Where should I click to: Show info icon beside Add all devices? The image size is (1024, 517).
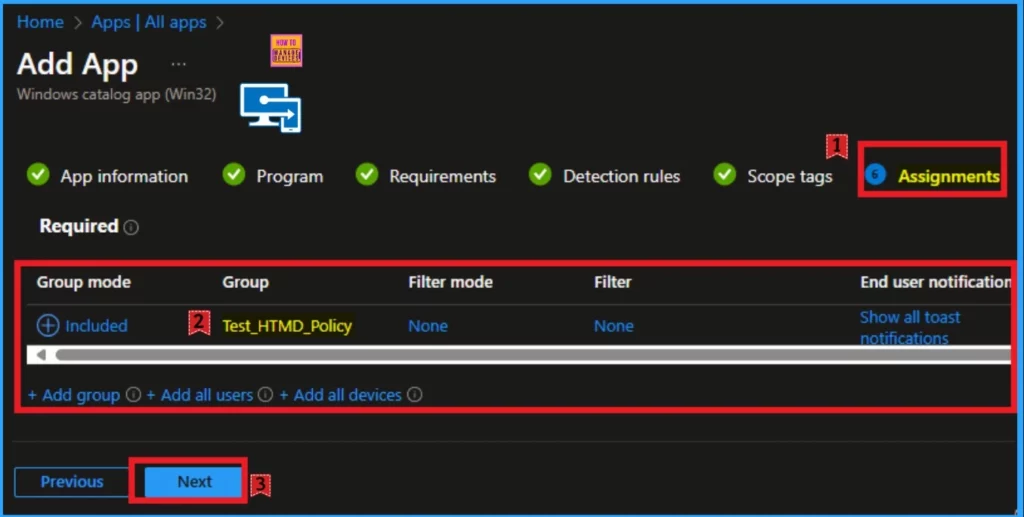(x=415, y=394)
